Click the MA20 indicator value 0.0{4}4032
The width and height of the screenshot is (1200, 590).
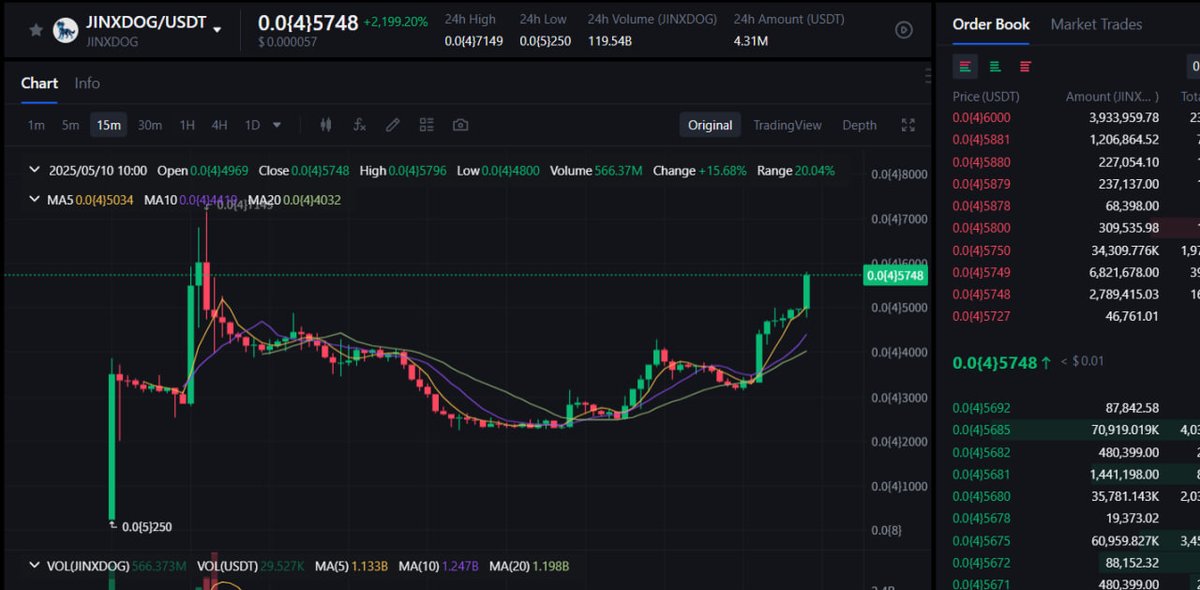click(x=312, y=200)
